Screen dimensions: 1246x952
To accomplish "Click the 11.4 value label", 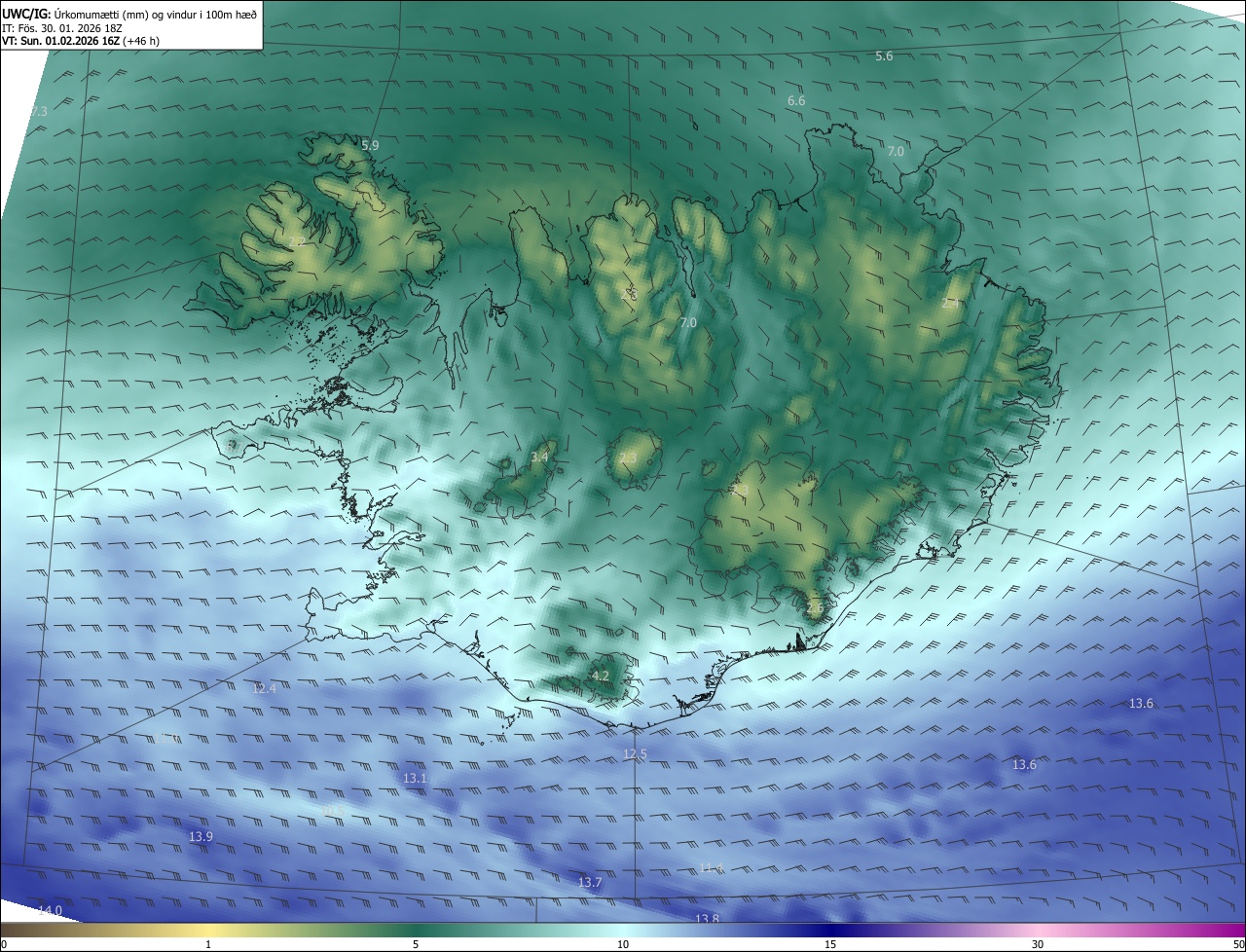I will click(x=712, y=868).
